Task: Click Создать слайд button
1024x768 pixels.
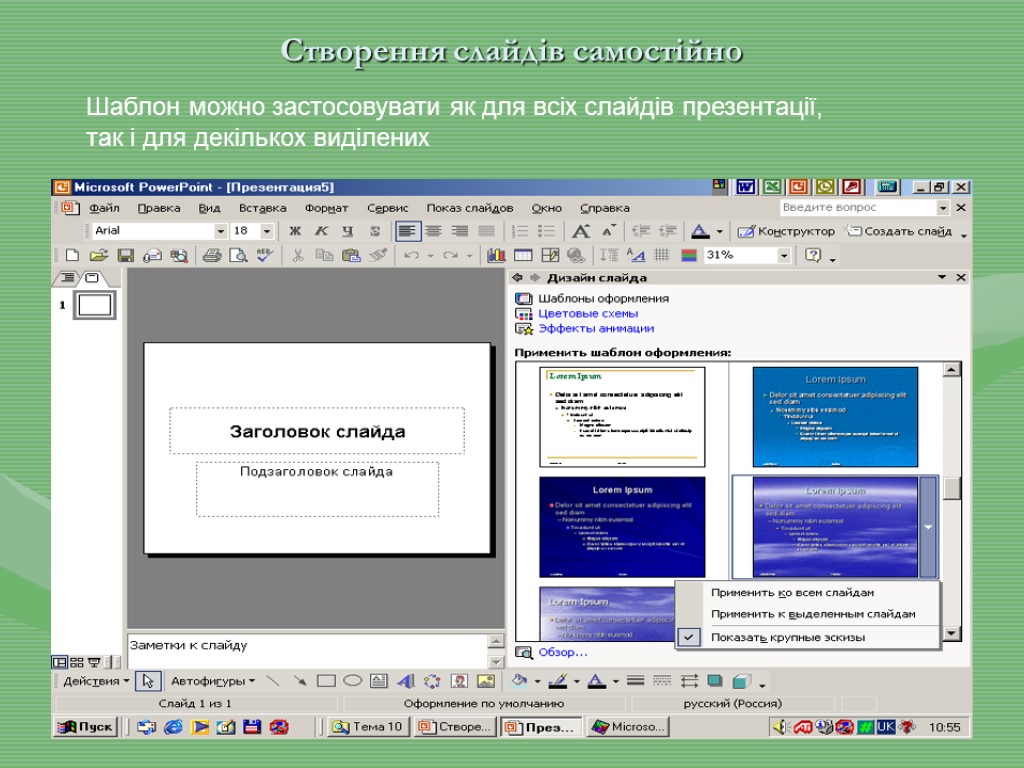Action: pyautogui.click(x=899, y=231)
